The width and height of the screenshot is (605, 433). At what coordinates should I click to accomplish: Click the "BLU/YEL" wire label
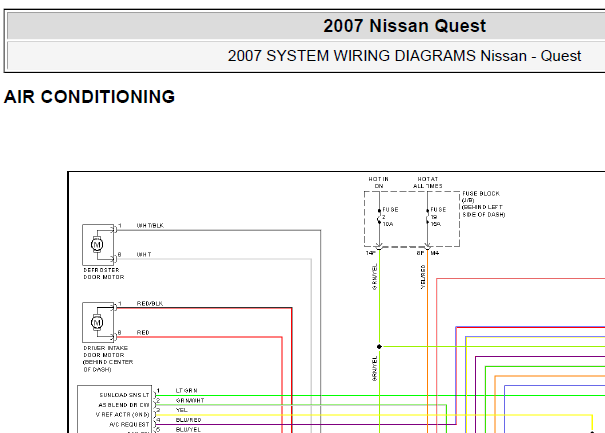coord(188,429)
